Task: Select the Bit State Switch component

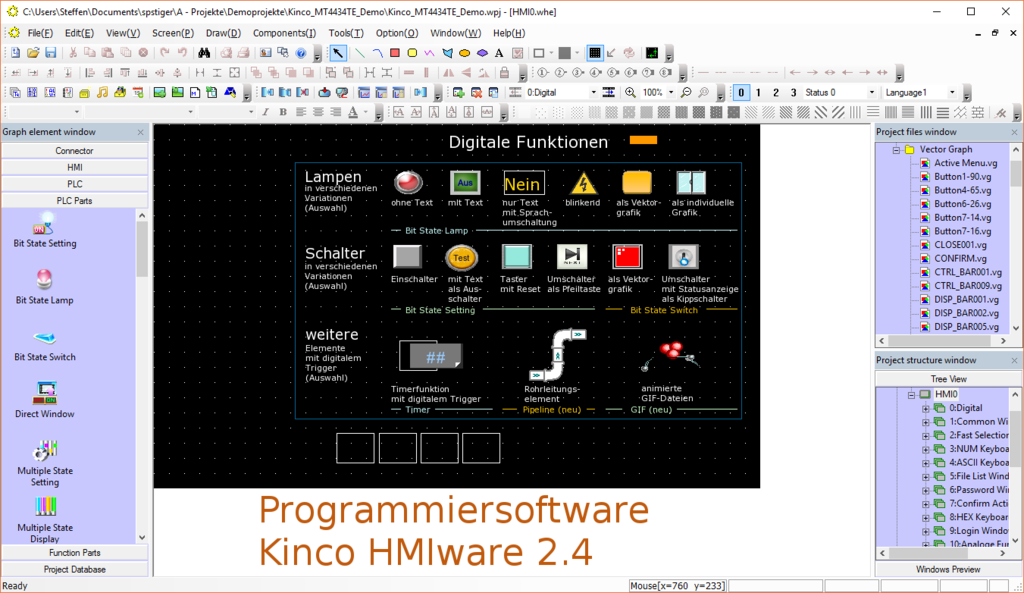Action: [44, 345]
